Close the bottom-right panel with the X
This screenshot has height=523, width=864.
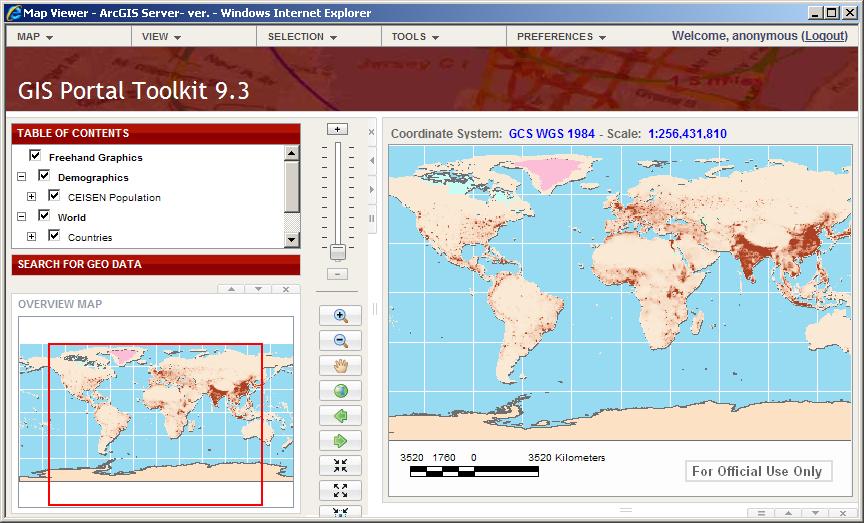click(x=843, y=513)
